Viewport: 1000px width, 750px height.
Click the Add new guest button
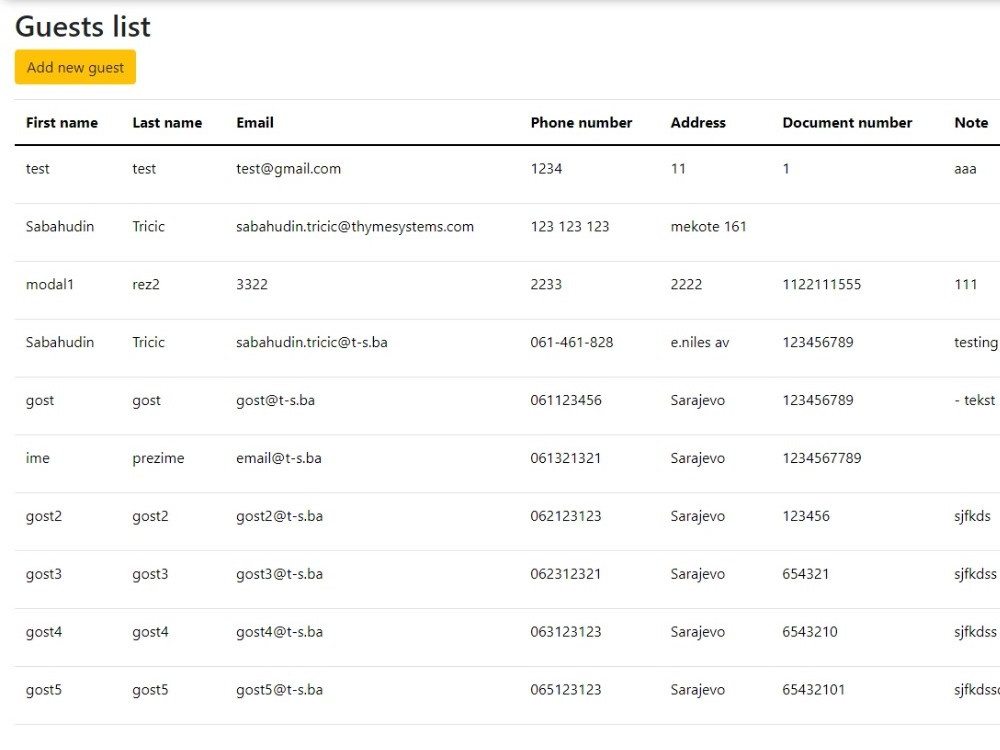click(75, 67)
